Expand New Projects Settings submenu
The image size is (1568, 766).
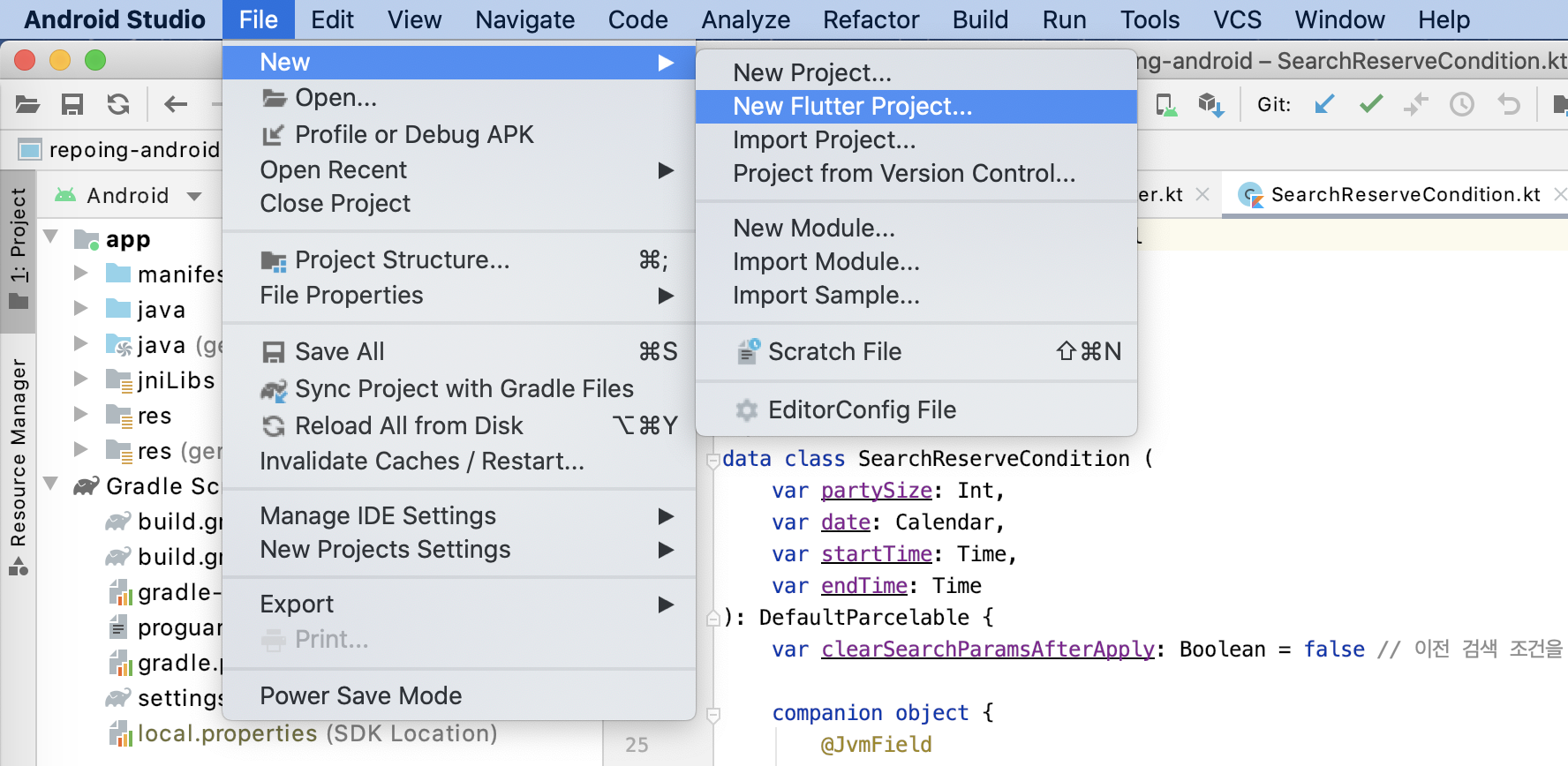[459, 550]
